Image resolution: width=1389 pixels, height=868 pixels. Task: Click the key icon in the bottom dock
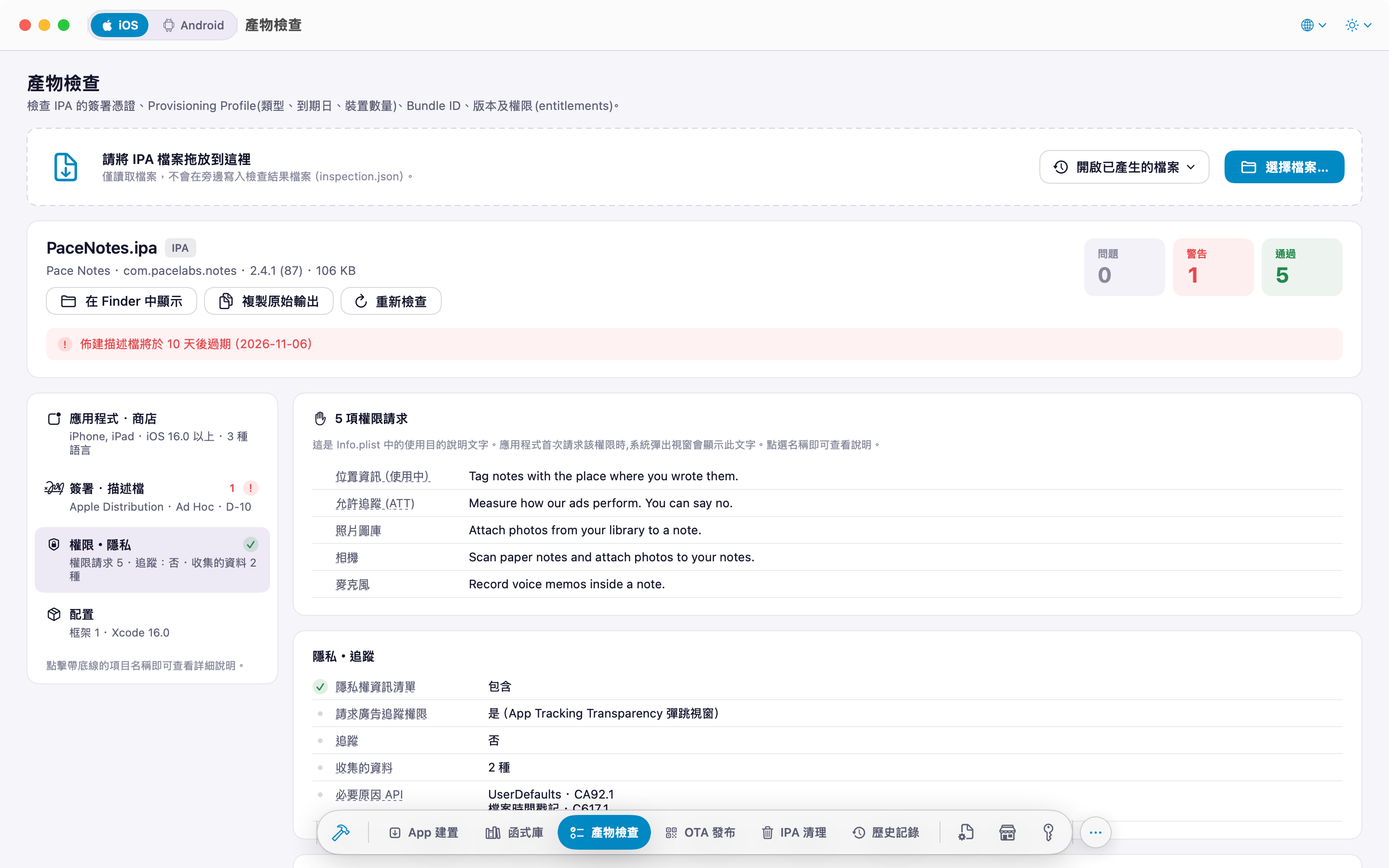(x=1049, y=832)
